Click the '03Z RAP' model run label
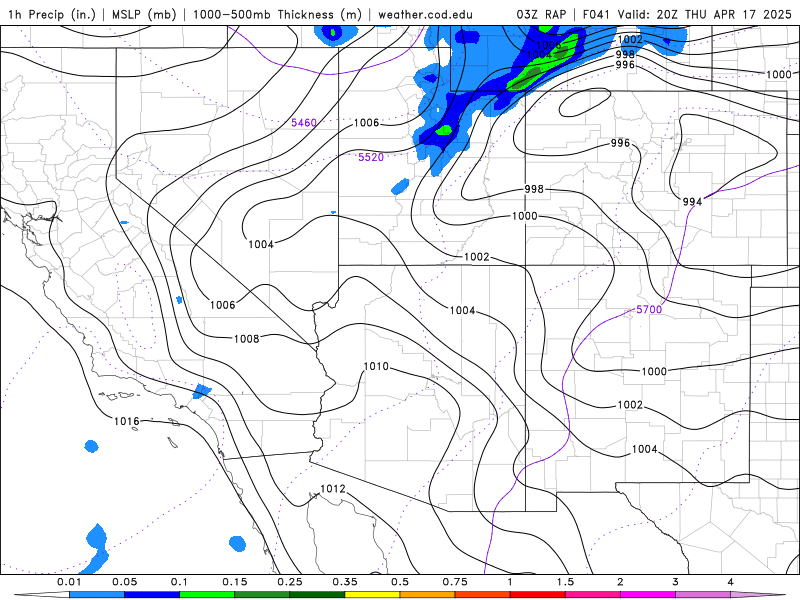The width and height of the screenshot is (800, 600). 541,14
